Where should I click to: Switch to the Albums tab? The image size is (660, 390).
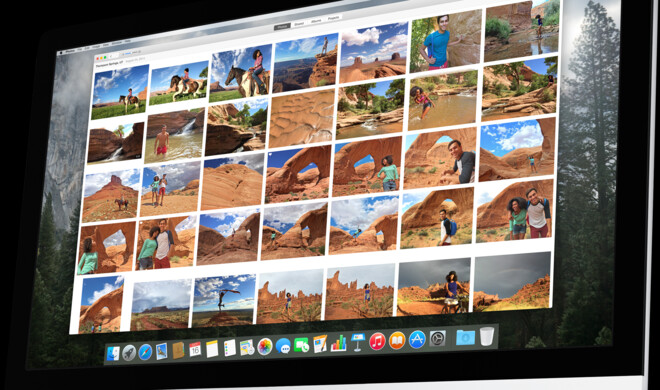tap(316, 21)
